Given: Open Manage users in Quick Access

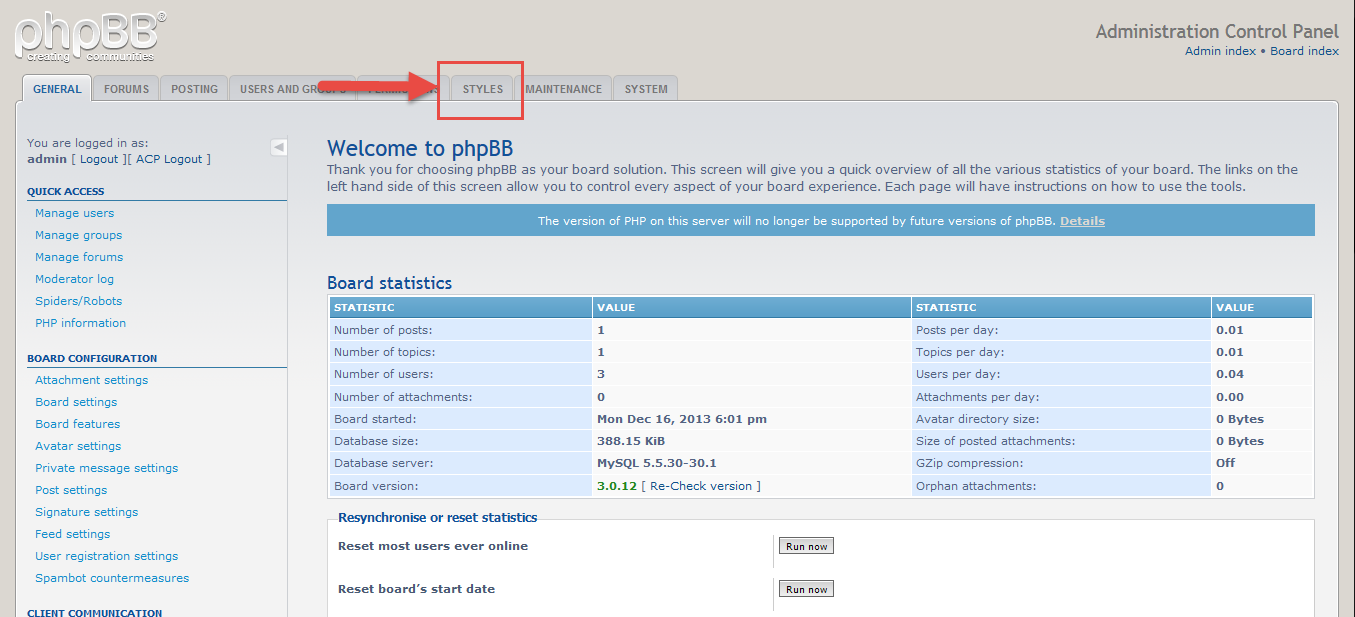Looking at the screenshot, I should coord(74,213).
